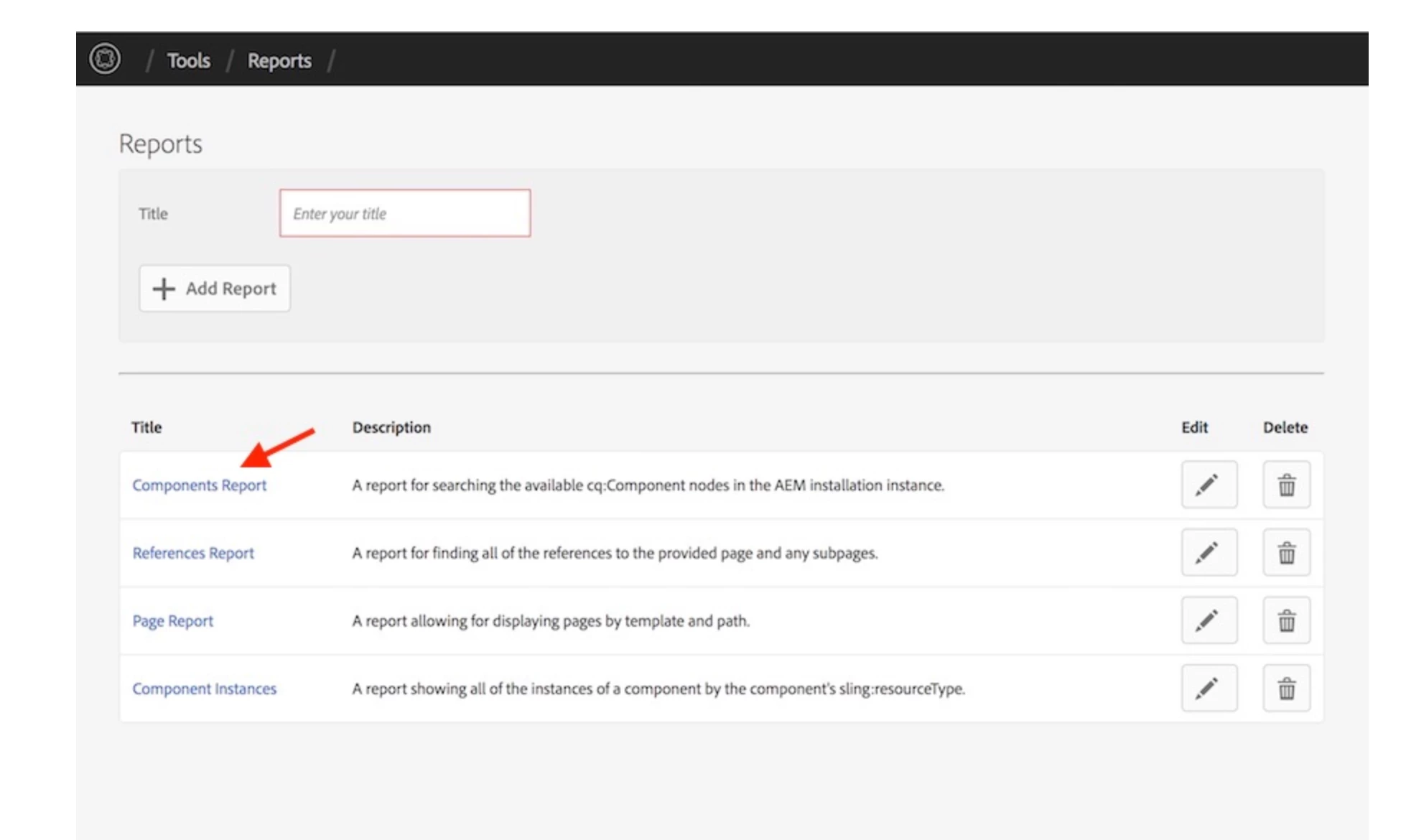This screenshot has width=1406, height=840.
Task: Delete the References Report via trash icon
Action: (x=1286, y=553)
